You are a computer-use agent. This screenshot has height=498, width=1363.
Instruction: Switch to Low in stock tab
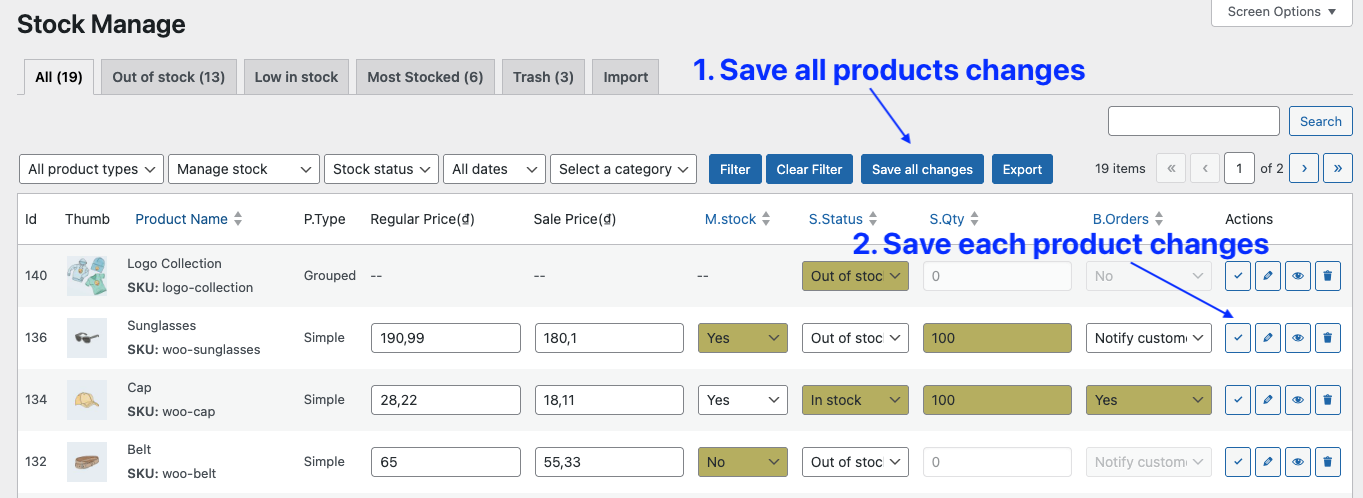296,77
